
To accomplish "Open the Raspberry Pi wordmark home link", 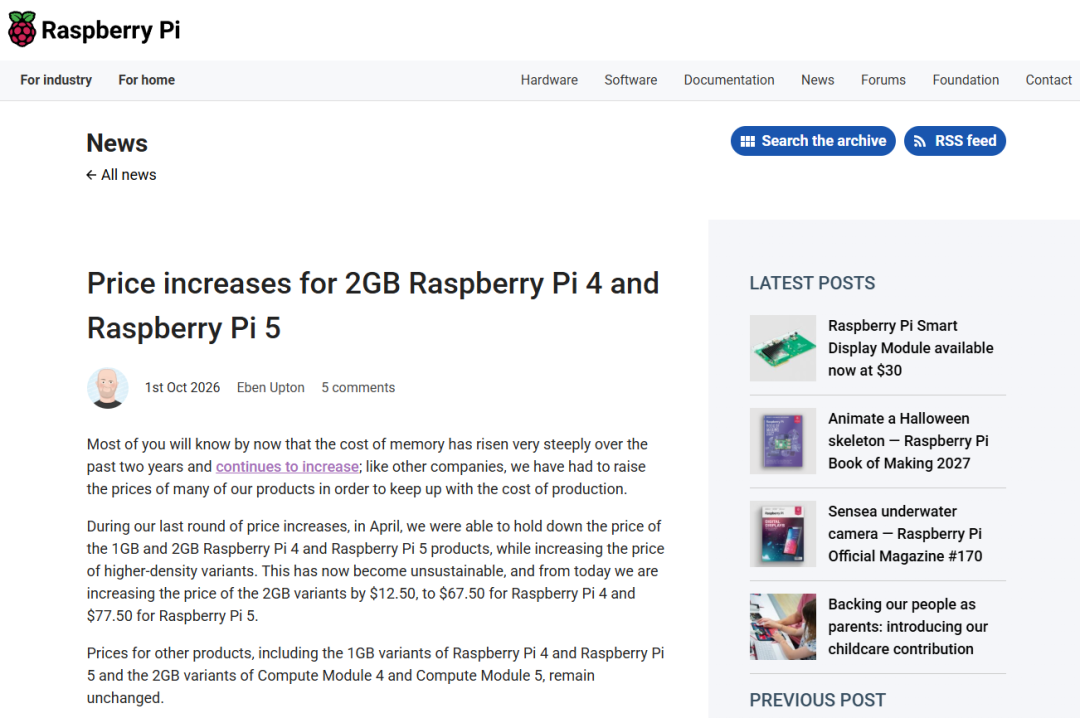I will pos(110,30).
